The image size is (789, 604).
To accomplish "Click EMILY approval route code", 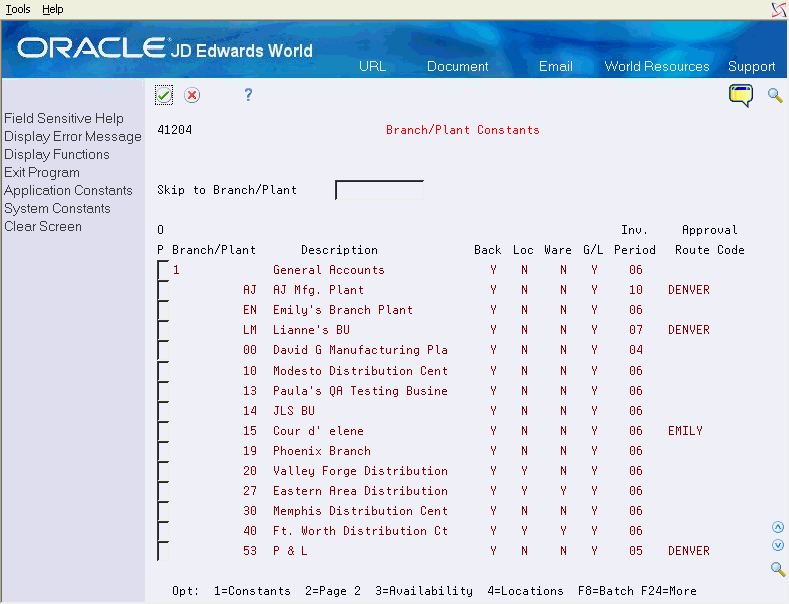I will (685, 431).
